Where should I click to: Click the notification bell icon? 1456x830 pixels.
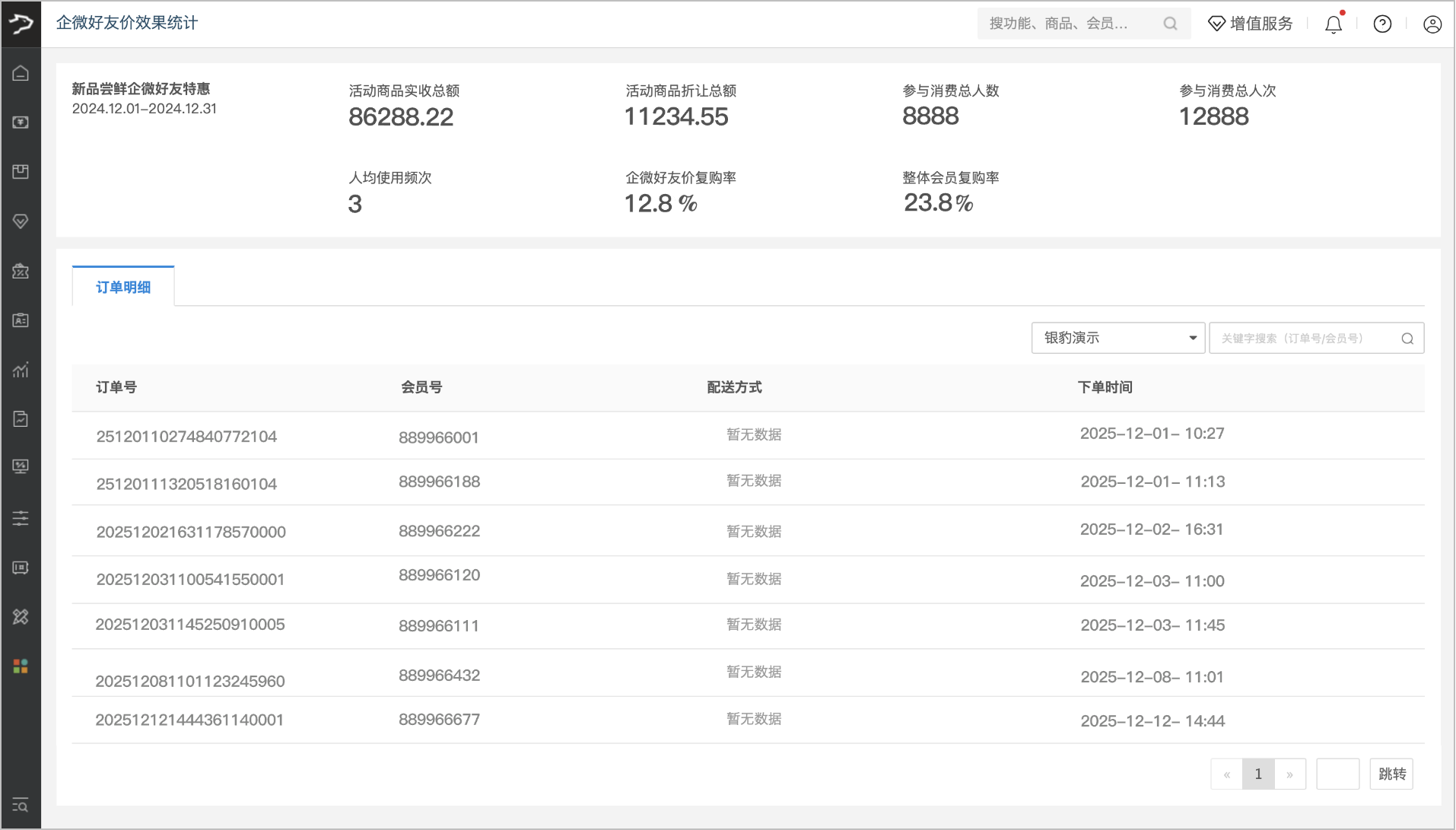click(x=1333, y=24)
